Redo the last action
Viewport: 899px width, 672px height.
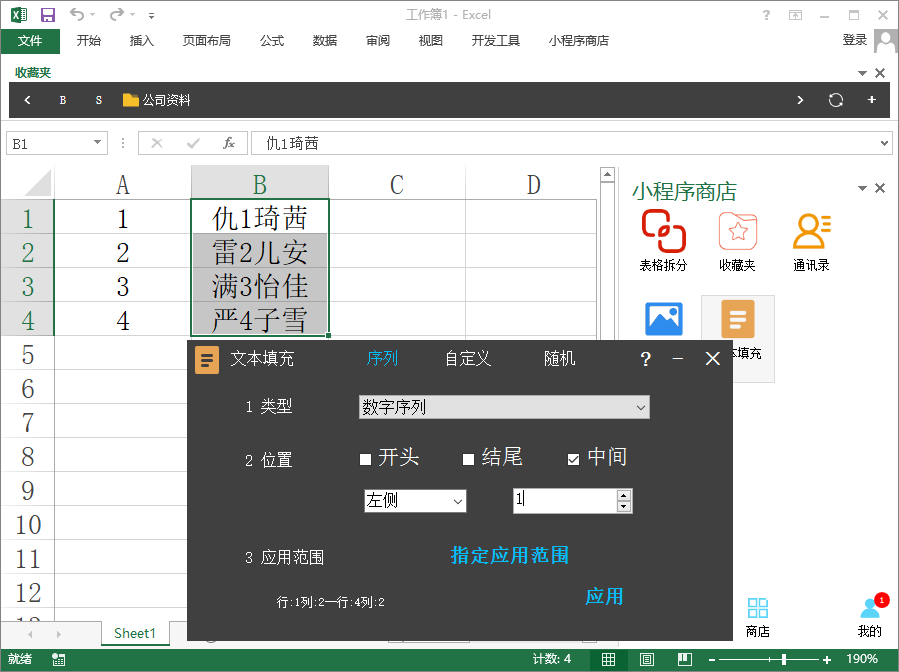(x=117, y=14)
